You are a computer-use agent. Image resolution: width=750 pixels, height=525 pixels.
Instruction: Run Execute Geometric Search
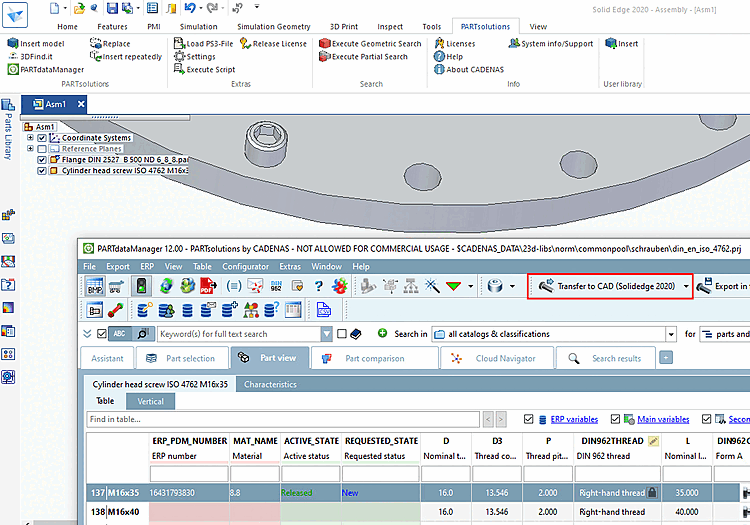pyautogui.click(x=325, y=44)
